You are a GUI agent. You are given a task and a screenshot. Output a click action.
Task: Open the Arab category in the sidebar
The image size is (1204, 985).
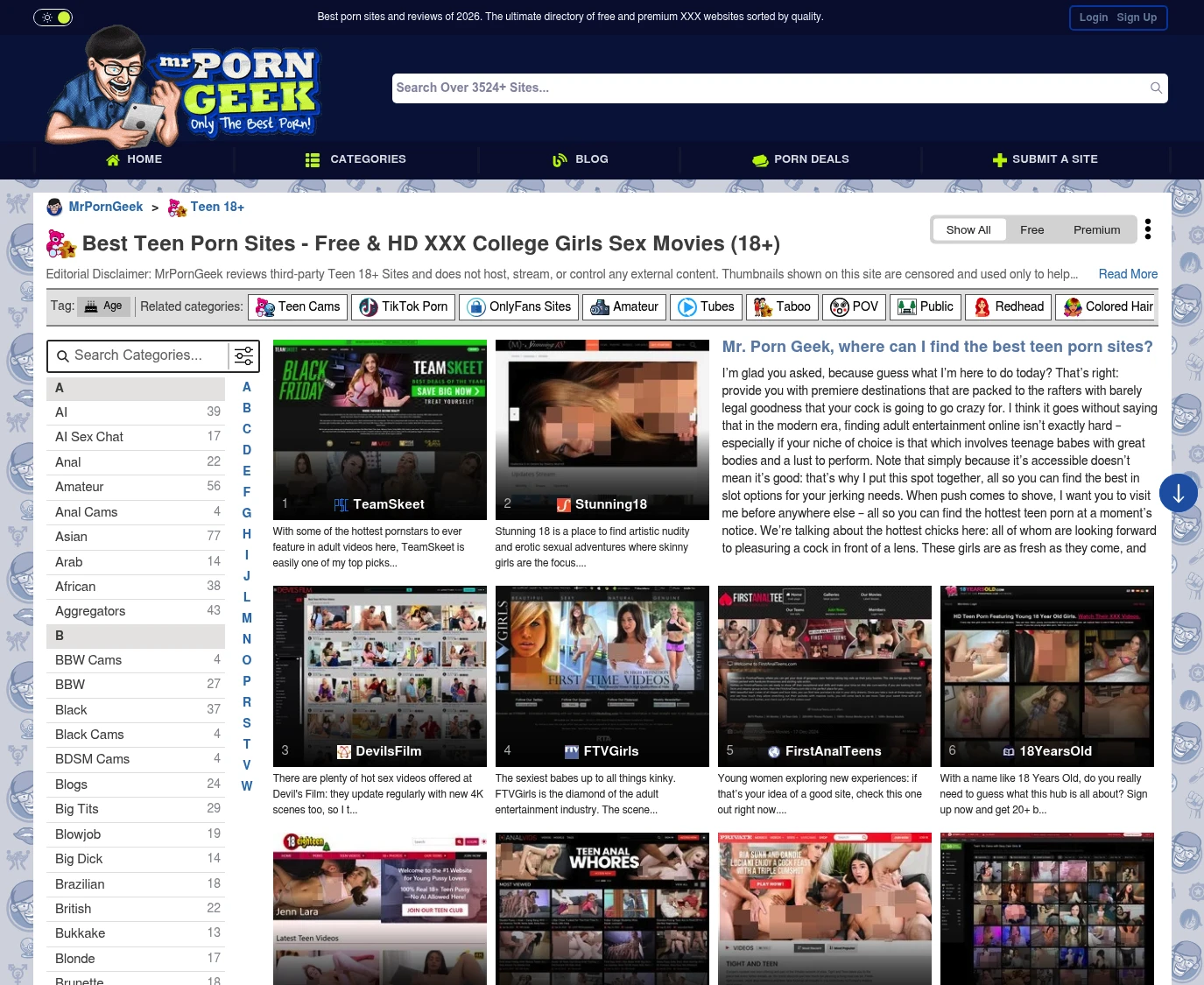pyautogui.click(x=136, y=562)
